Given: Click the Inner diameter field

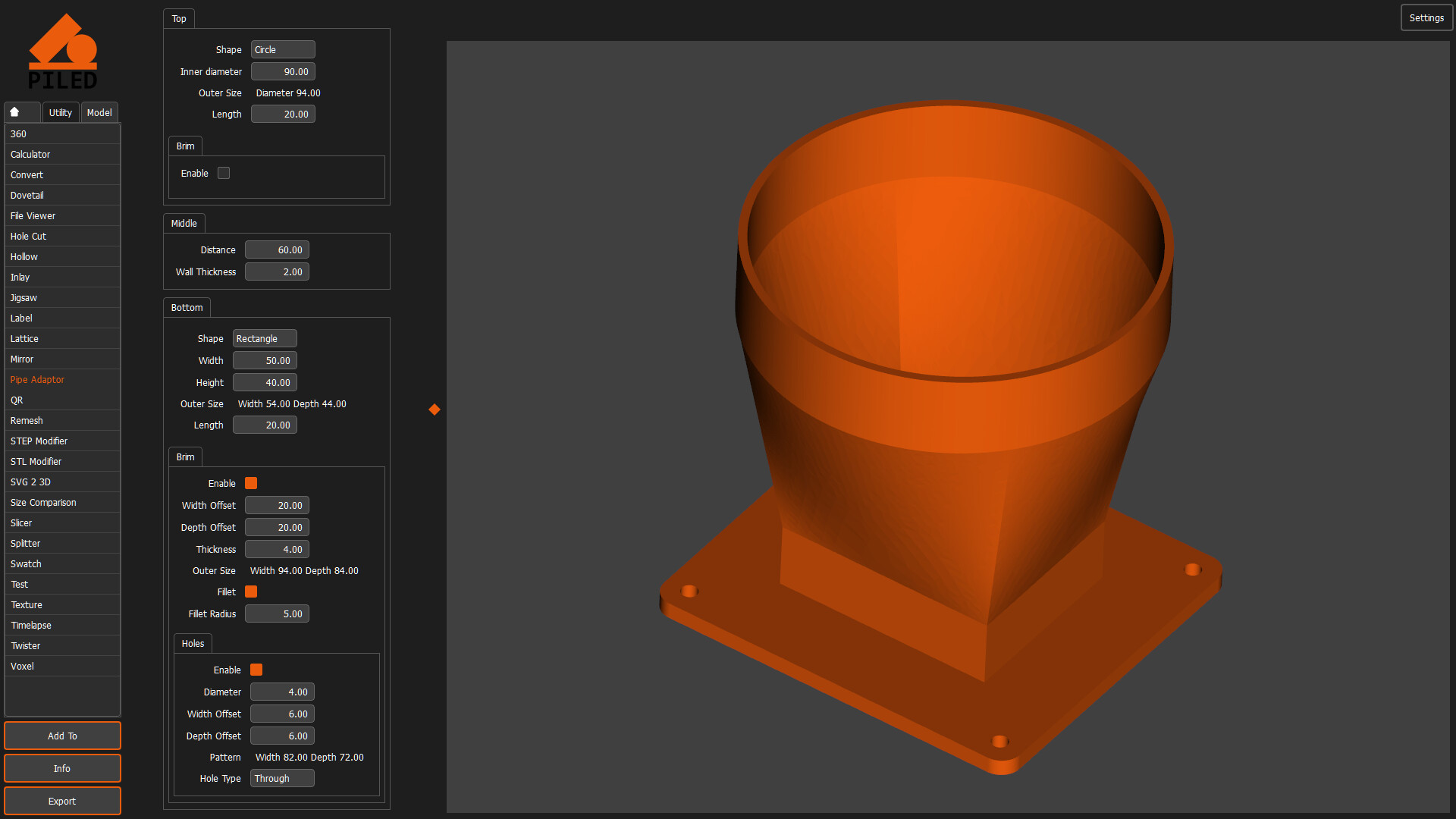Looking at the screenshot, I should pyautogui.click(x=283, y=71).
